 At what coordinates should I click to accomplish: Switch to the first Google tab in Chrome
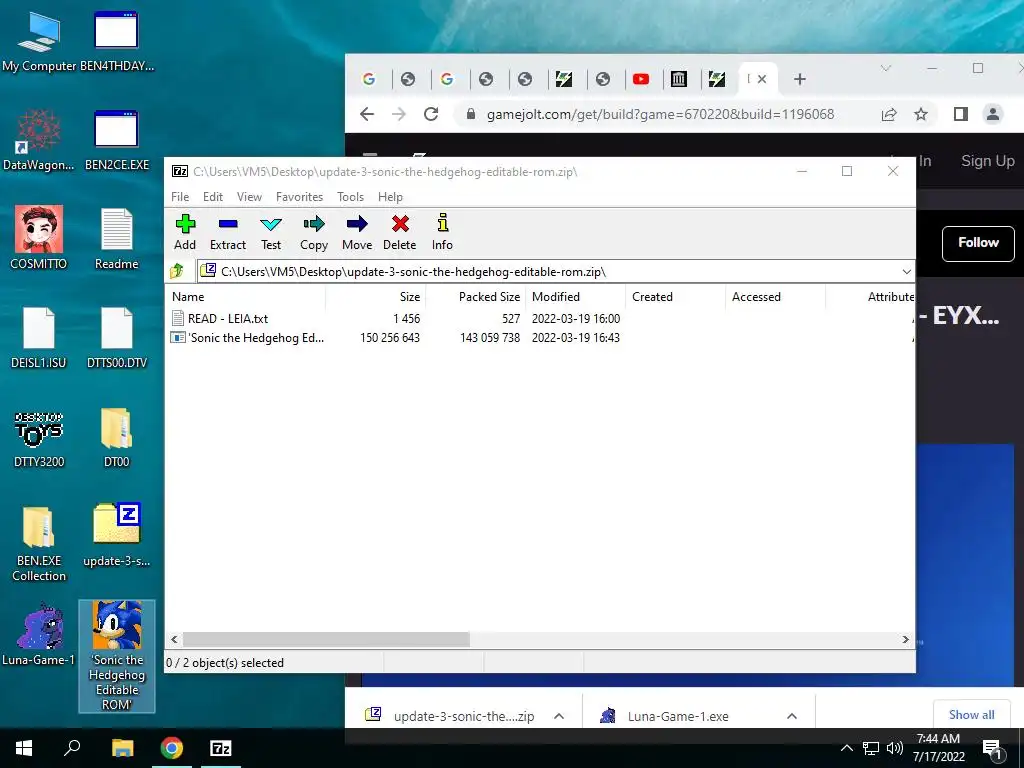(369, 79)
